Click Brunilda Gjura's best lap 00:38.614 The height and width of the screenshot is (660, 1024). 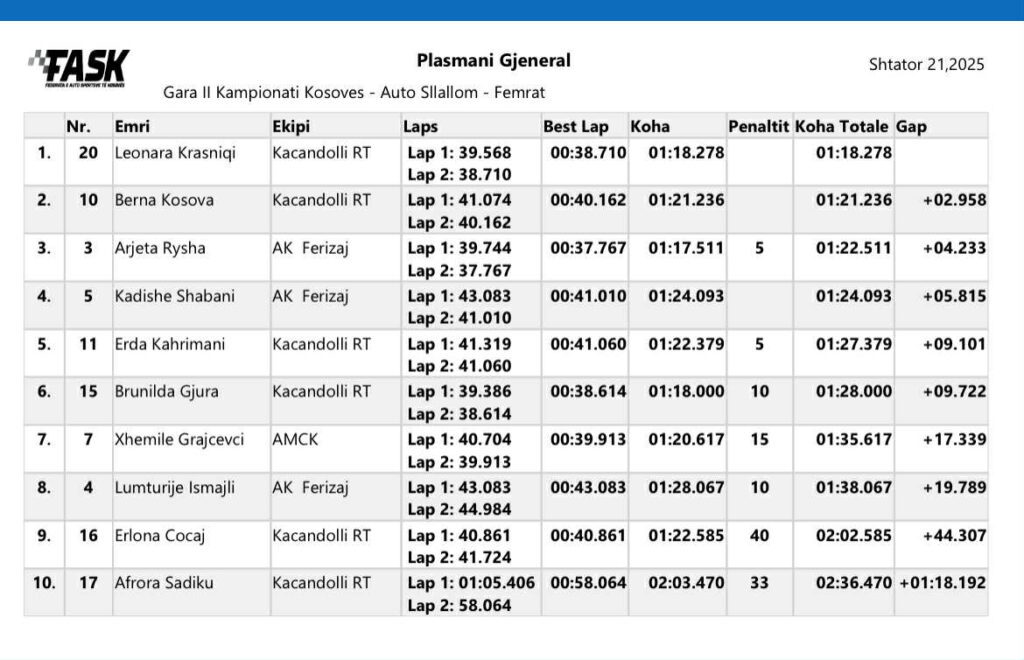pos(588,392)
